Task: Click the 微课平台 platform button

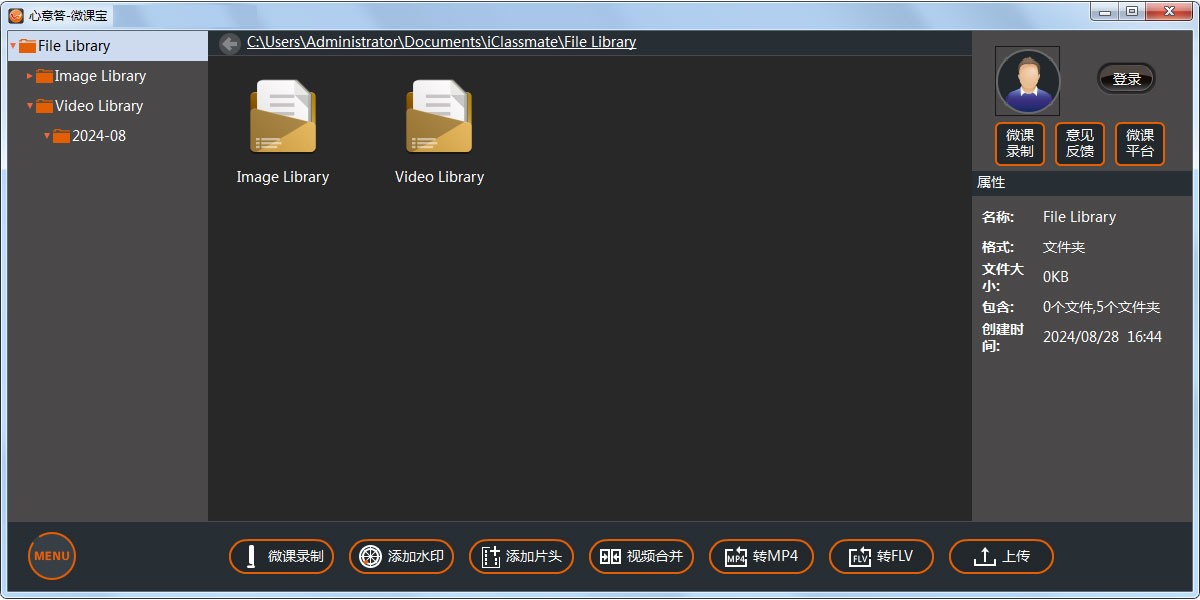Action: 1140,144
